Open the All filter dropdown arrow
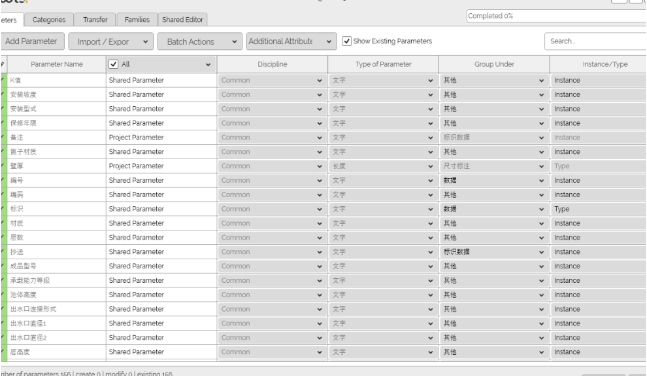Image resolution: width=647 pixels, height=376 pixels. click(x=208, y=65)
